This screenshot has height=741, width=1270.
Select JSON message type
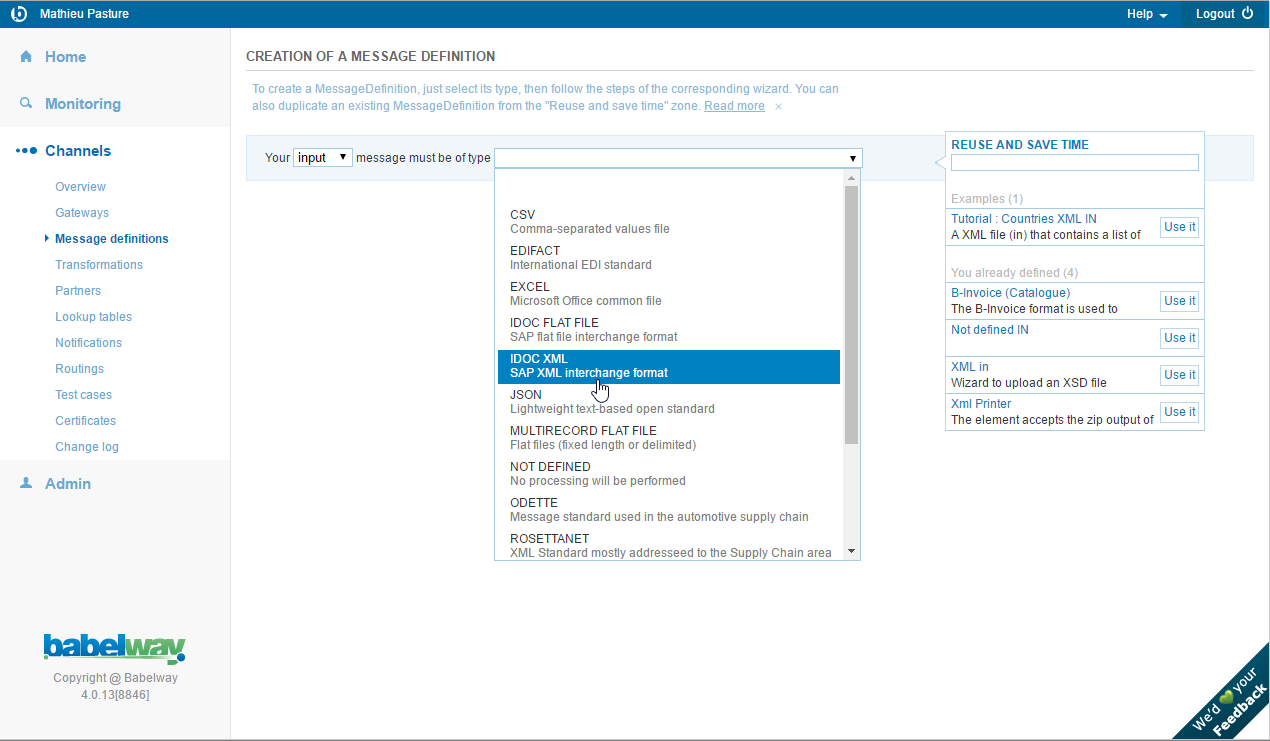tap(669, 402)
